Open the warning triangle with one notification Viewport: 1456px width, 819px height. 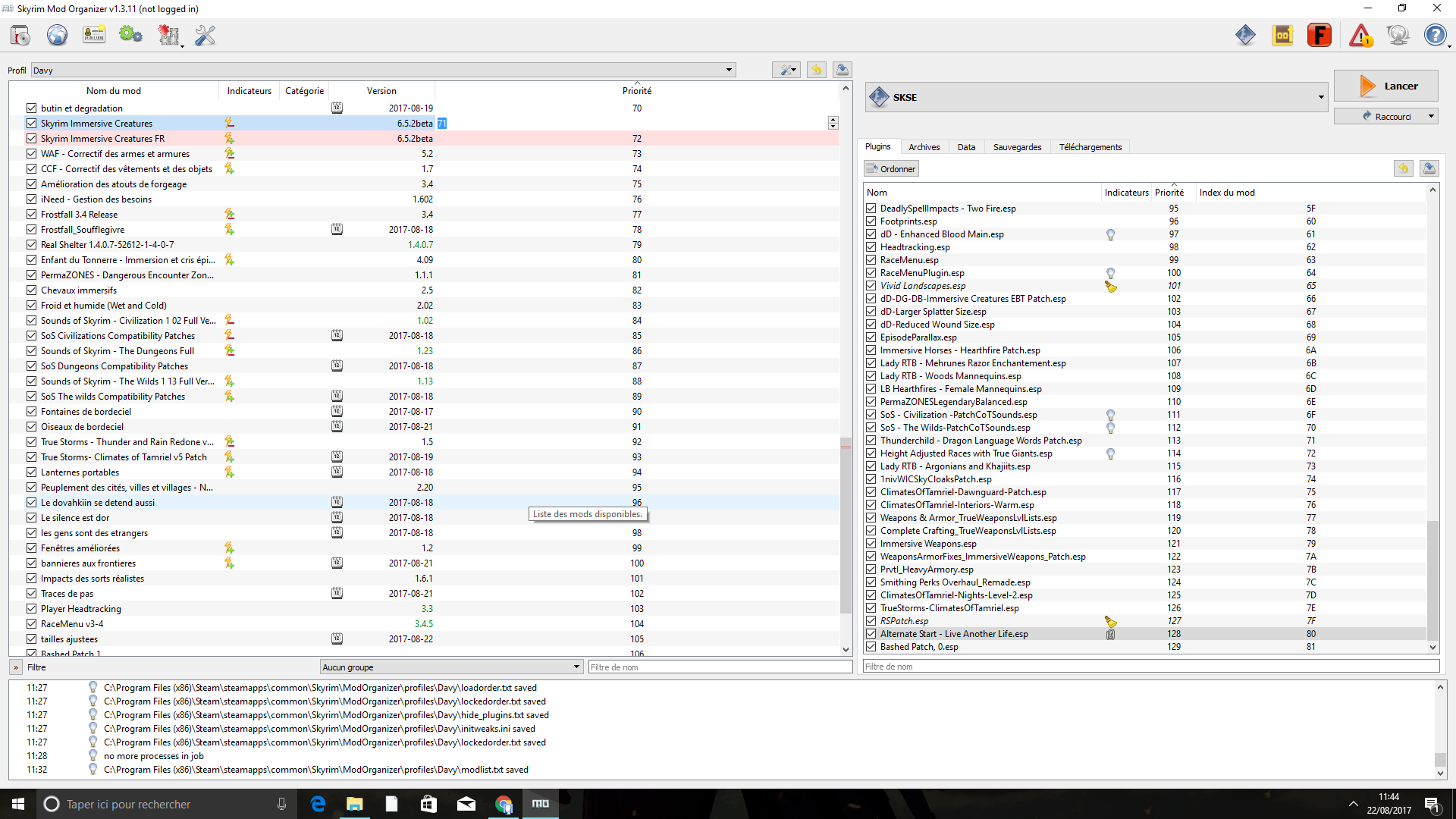click(1360, 35)
